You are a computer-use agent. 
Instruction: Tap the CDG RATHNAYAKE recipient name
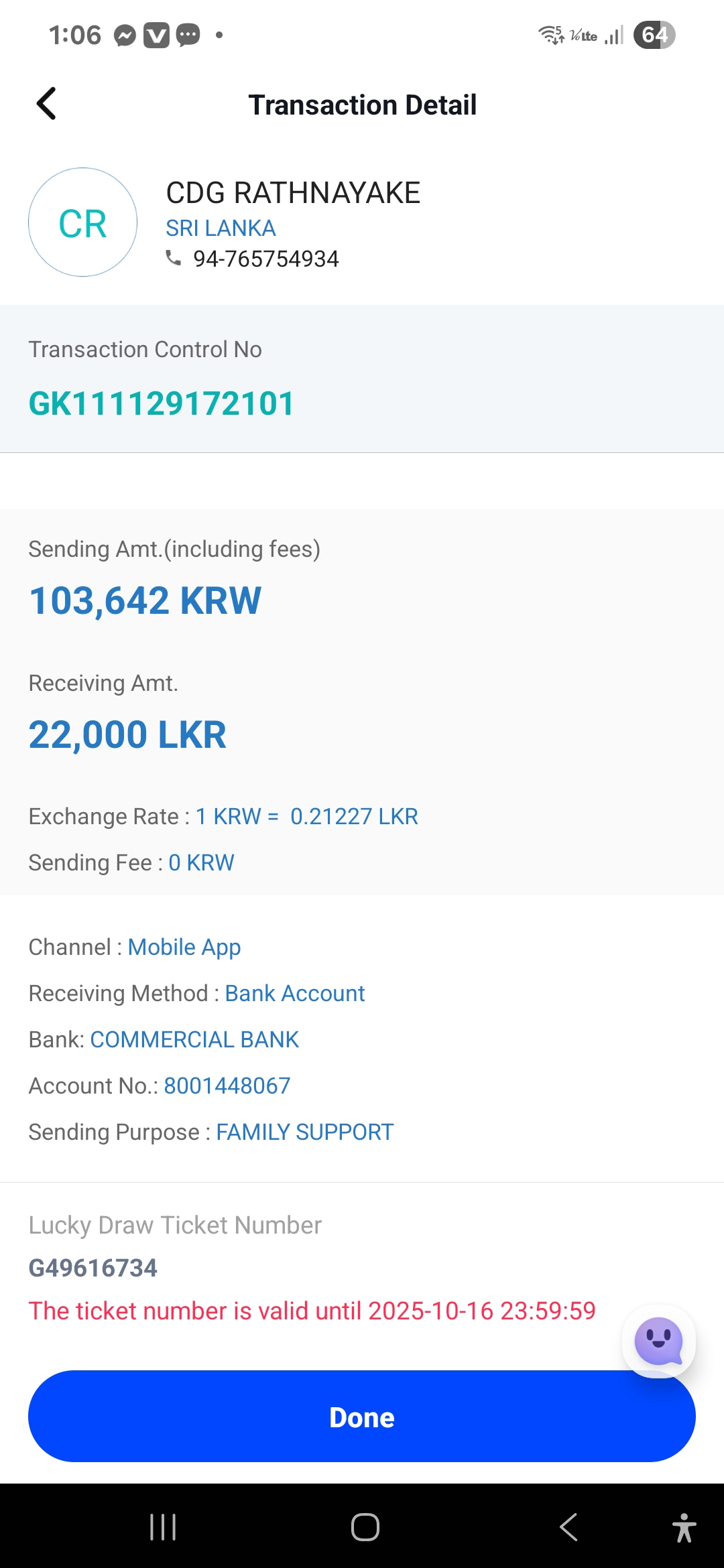click(293, 193)
